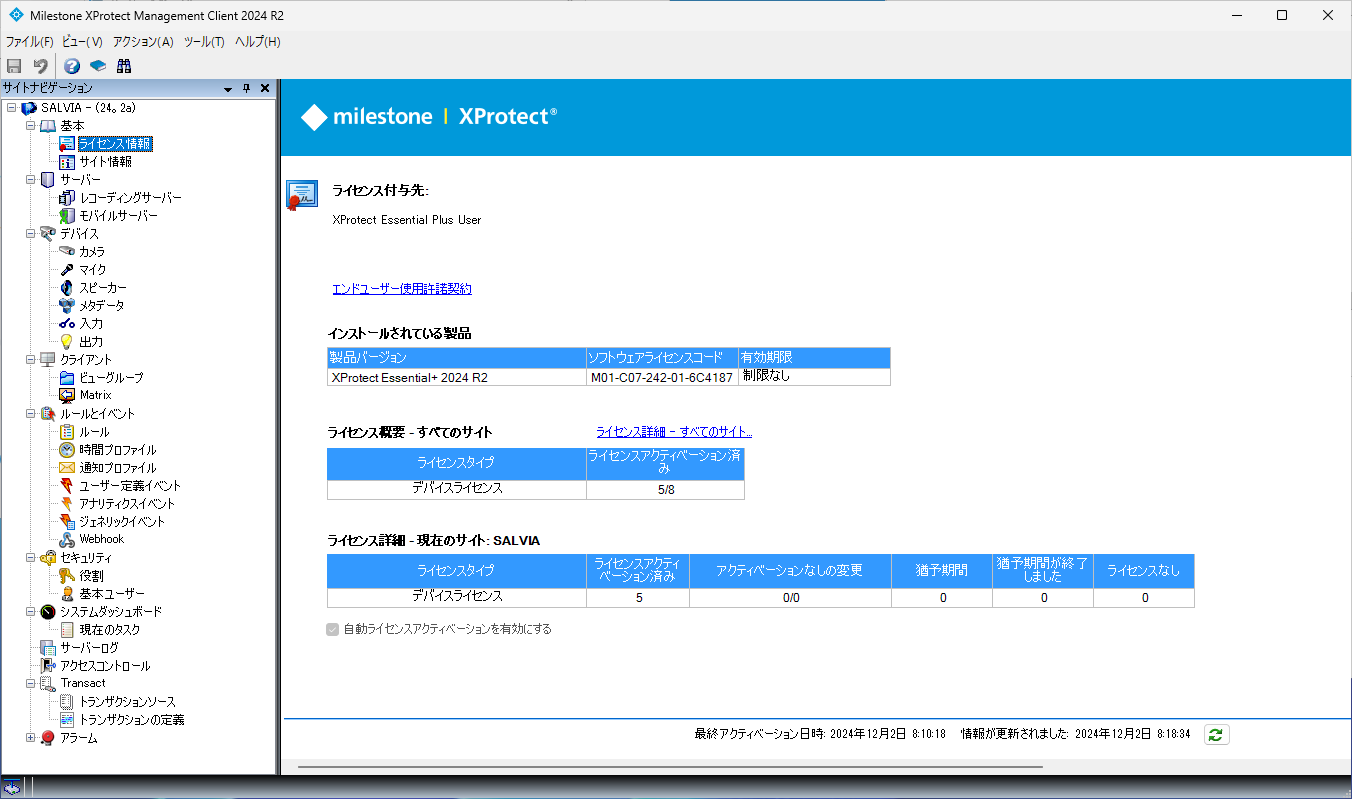Open ライセンス詳細 - すべてのサイト link

coord(674,432)
